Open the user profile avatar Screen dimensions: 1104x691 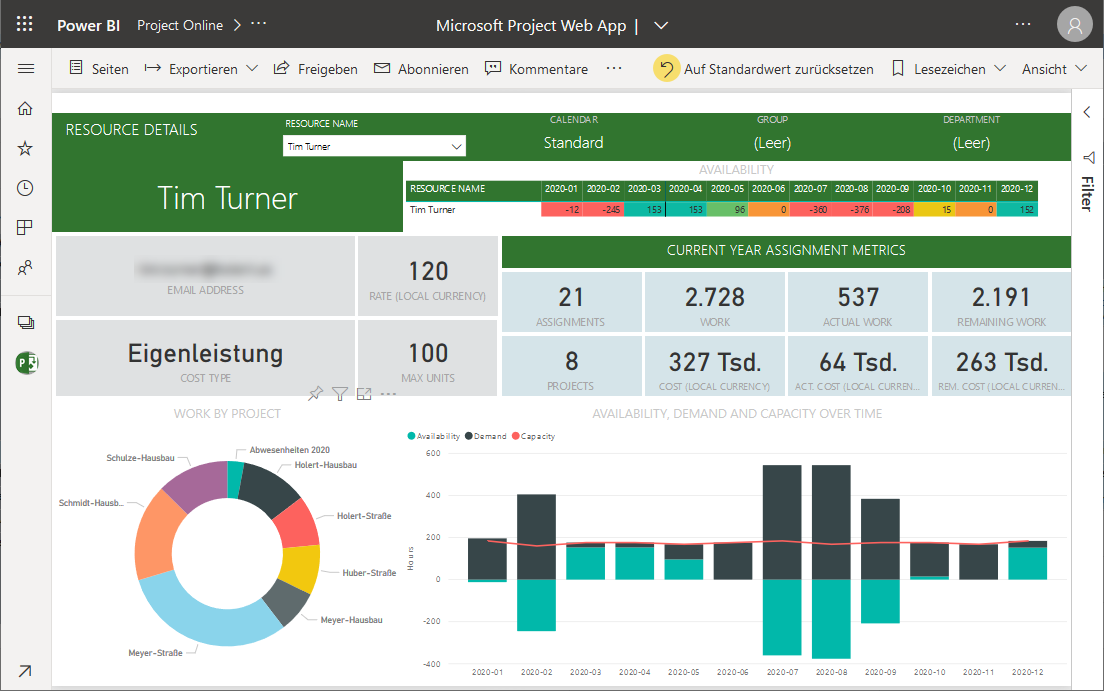click(1074, 25)
